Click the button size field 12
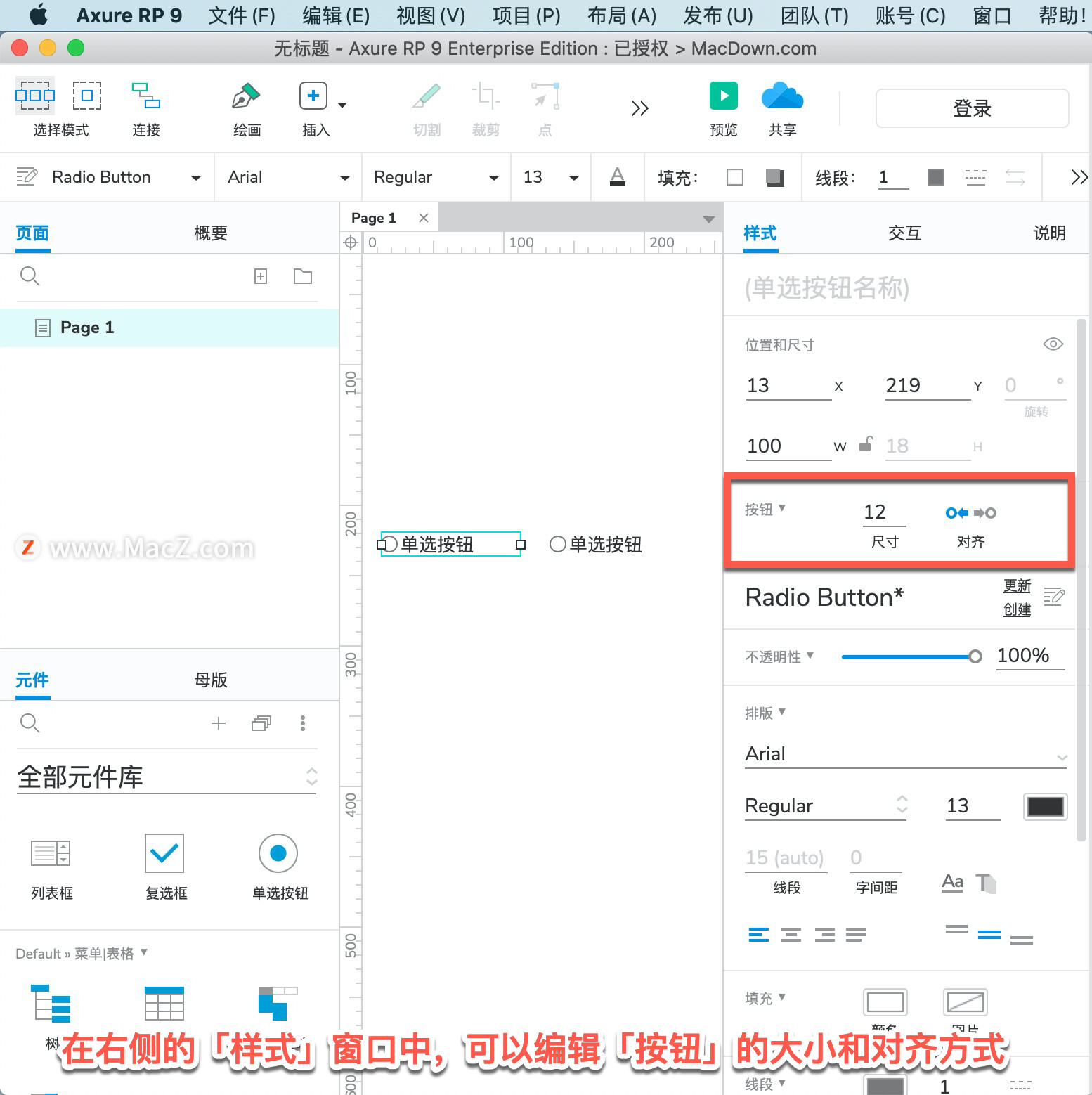 (884, 512)
